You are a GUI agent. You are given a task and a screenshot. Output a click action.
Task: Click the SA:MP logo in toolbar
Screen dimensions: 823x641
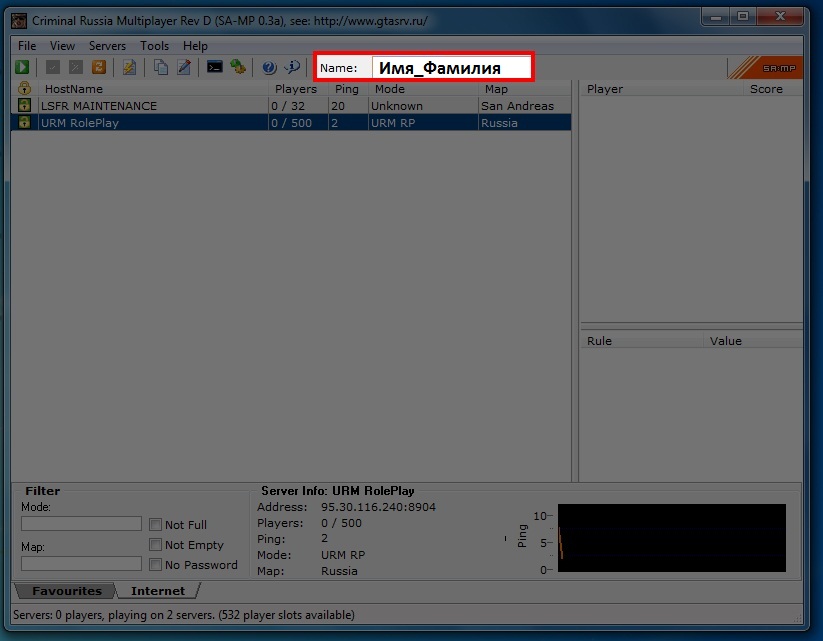pos(767,68)
